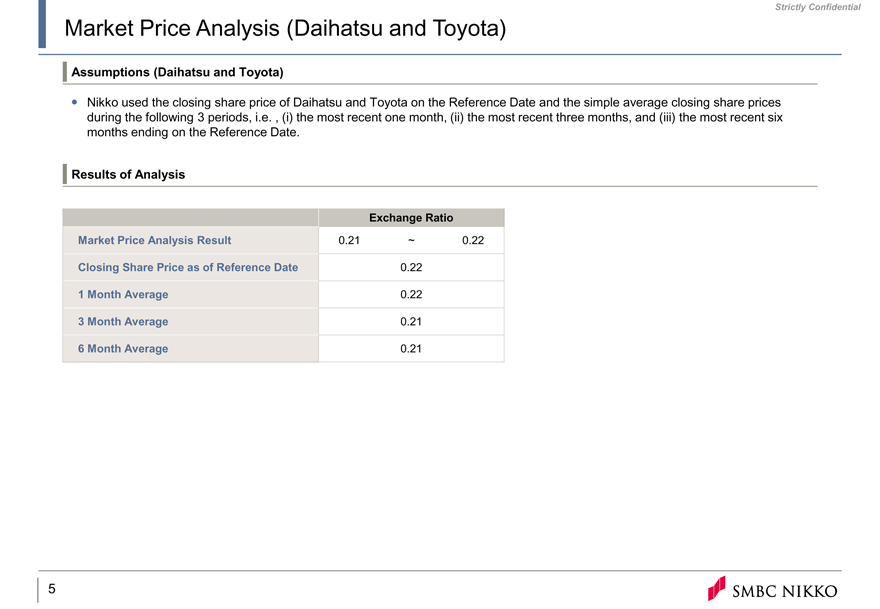This screenshot has height=609, width=880.
Task: Click the bullet point before Nikko paragraph
Action: (x=74, y=103)
